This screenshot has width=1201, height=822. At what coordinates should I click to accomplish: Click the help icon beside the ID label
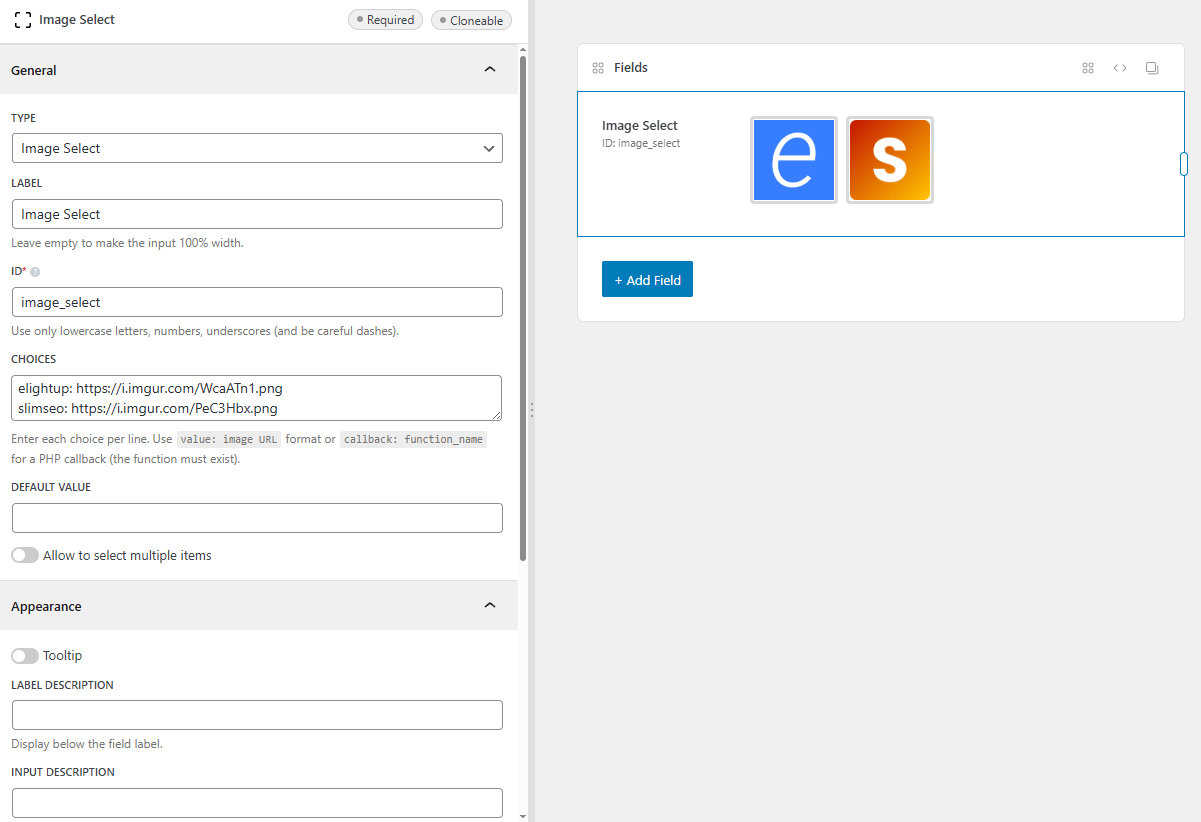point(35,272)
